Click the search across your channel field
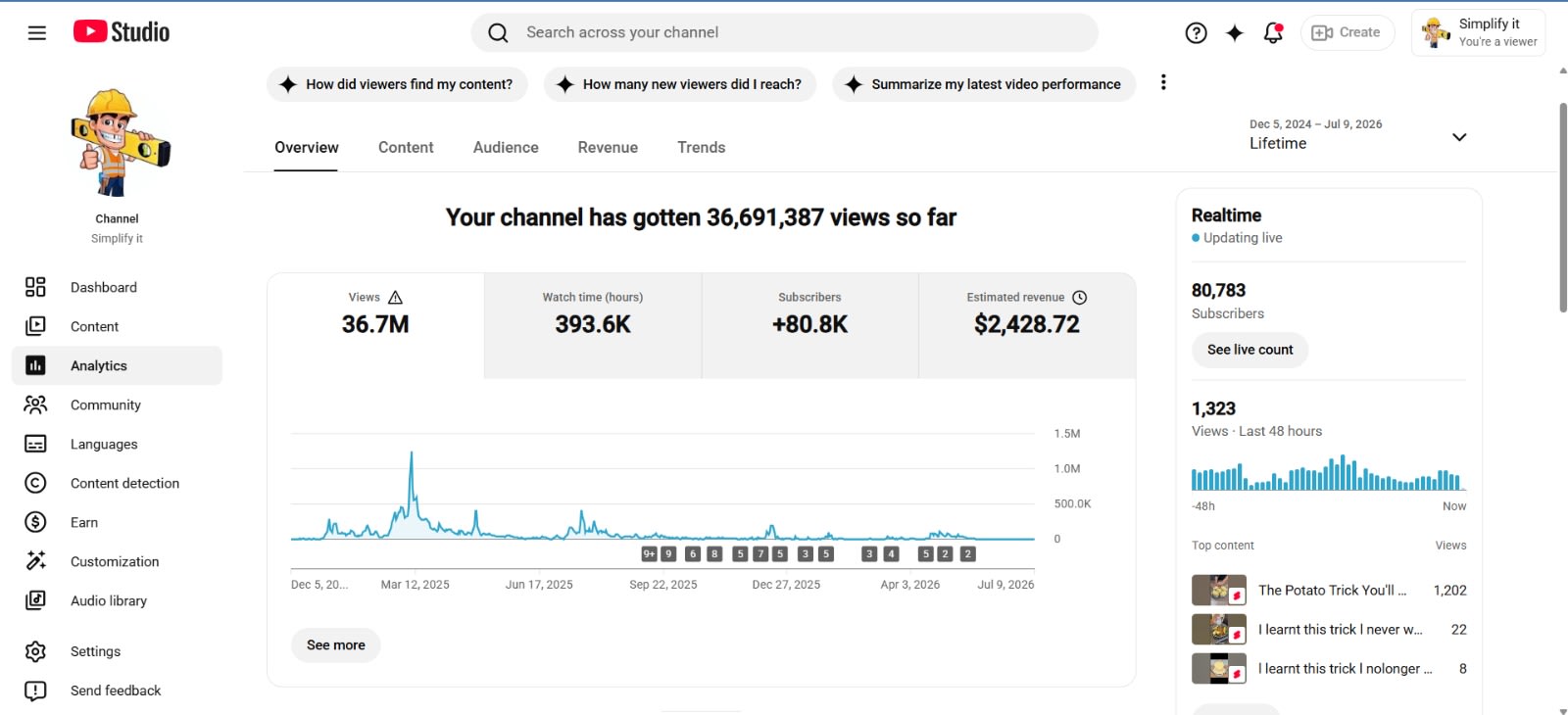Image resolution: width=1568 pixels, height=715 pixels. pos(785,33)
